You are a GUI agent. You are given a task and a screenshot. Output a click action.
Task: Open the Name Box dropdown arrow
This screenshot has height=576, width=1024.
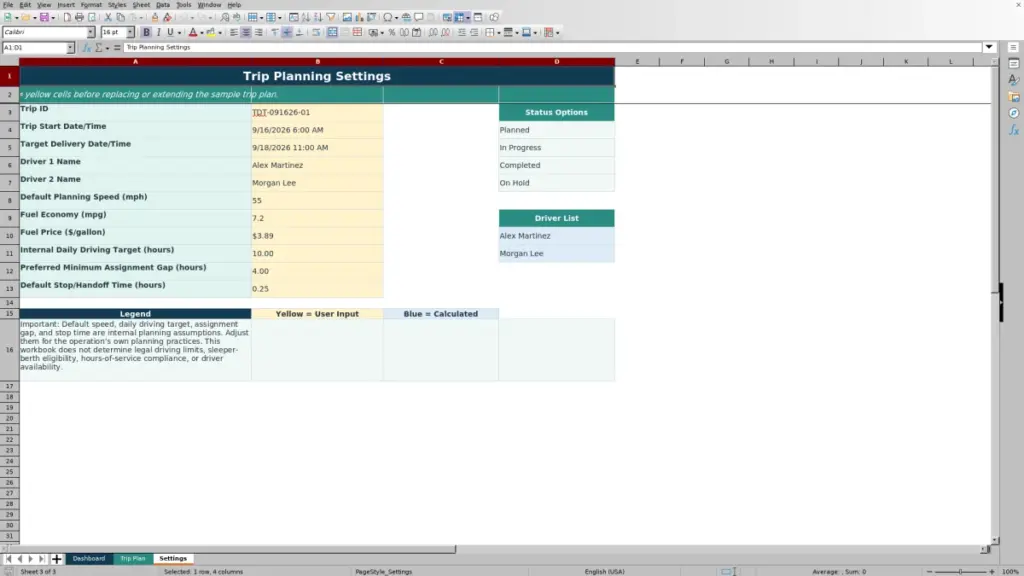70,48
